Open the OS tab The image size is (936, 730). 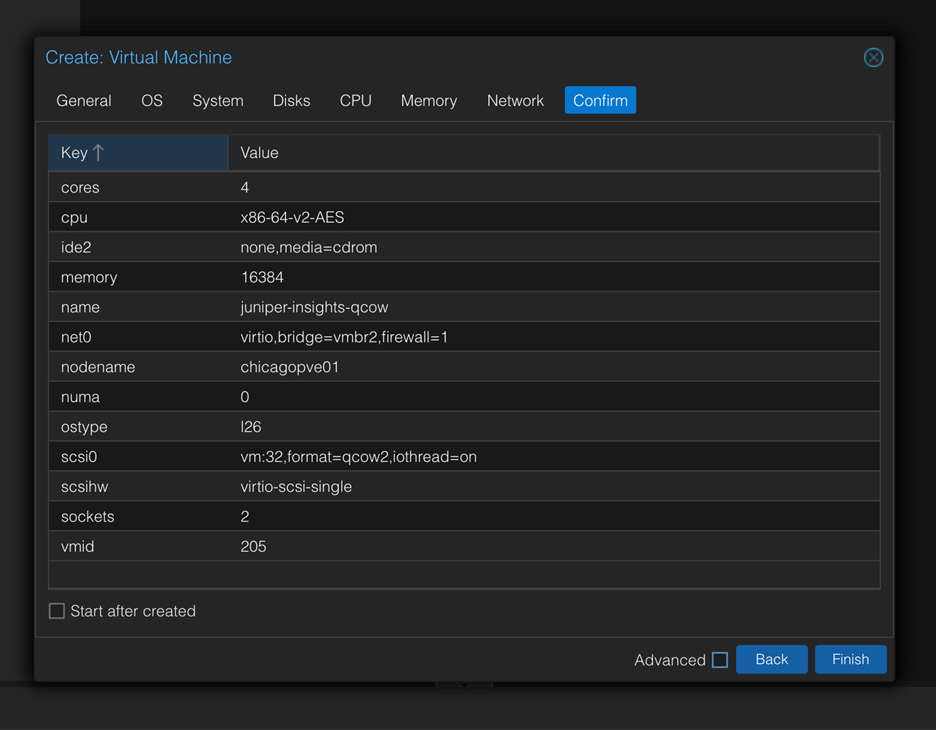coord(152,101)
